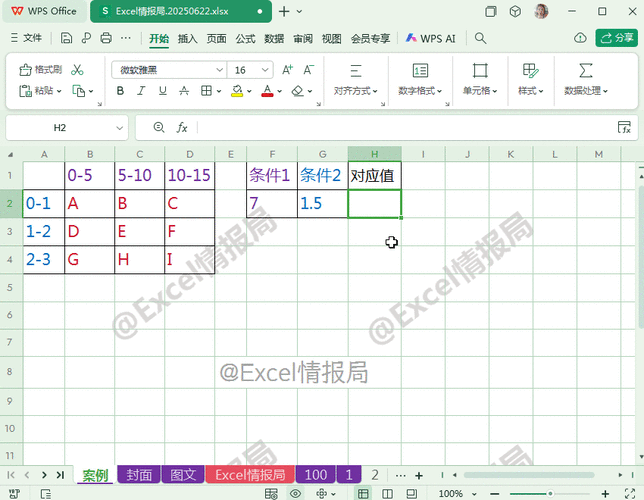Image resolution: width=644 pixels, height=500 pixels.
Task: Switch to the Formulas ribbon tab
Action: click(x=245, y=39)
